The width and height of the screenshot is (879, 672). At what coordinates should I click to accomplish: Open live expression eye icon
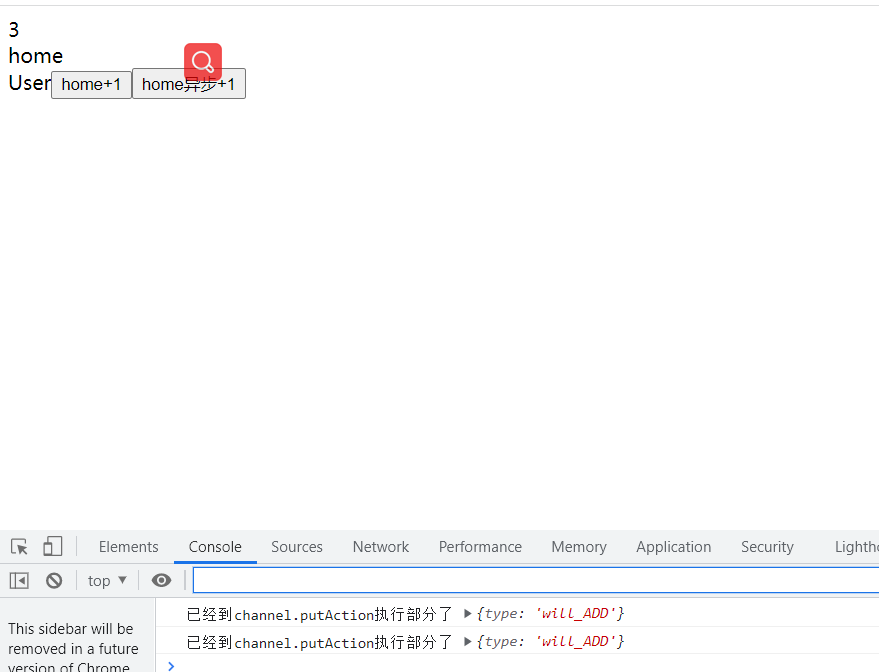[x=161, y=581]
